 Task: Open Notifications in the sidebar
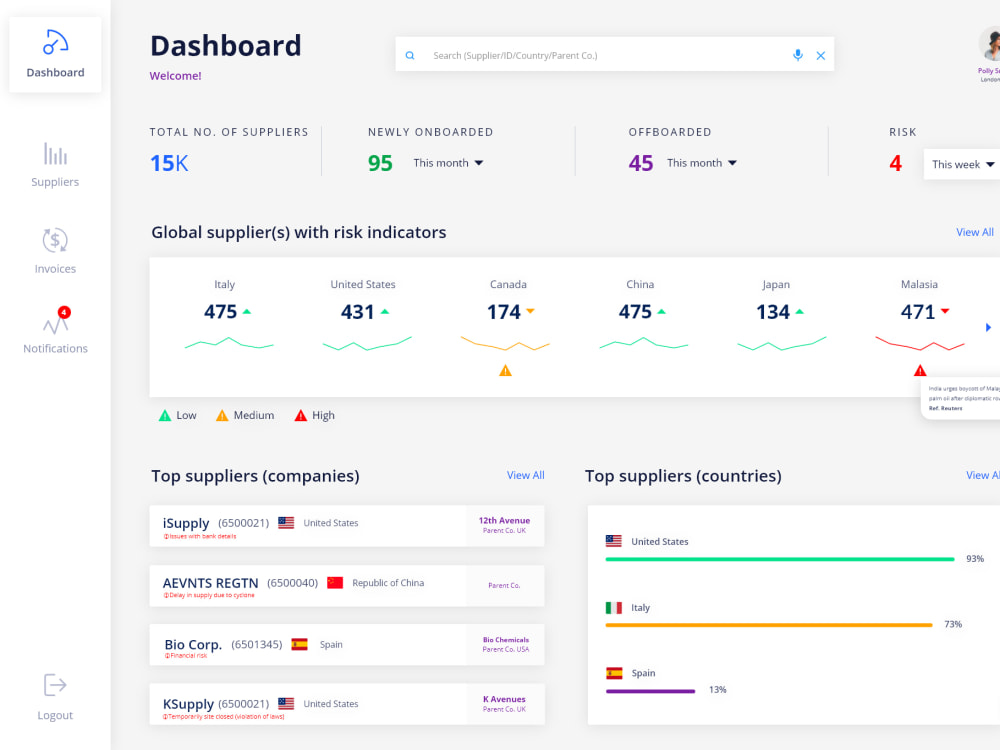(55, 330)
